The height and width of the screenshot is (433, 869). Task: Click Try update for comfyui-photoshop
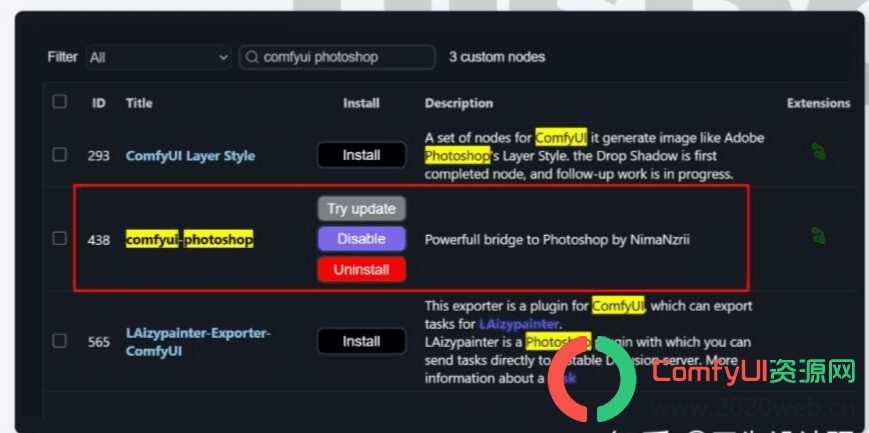coord(361,208)
